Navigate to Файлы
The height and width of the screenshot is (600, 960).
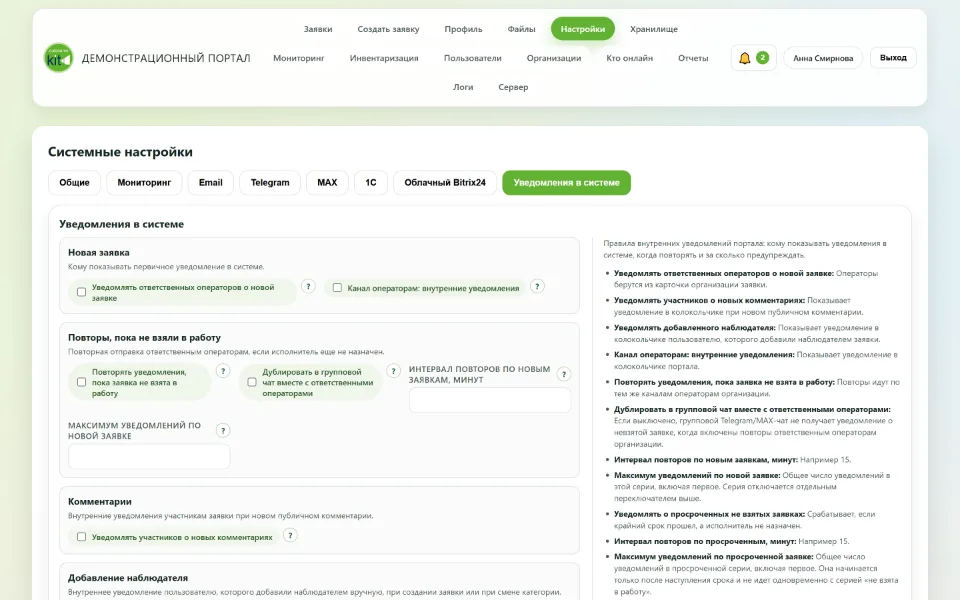pos(521,29)
